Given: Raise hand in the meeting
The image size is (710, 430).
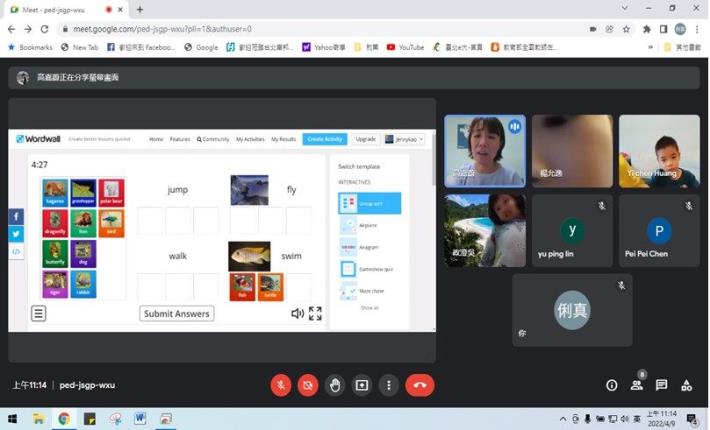Looking at the screenshot, I should pyautogui.click(x=335, y=385).
